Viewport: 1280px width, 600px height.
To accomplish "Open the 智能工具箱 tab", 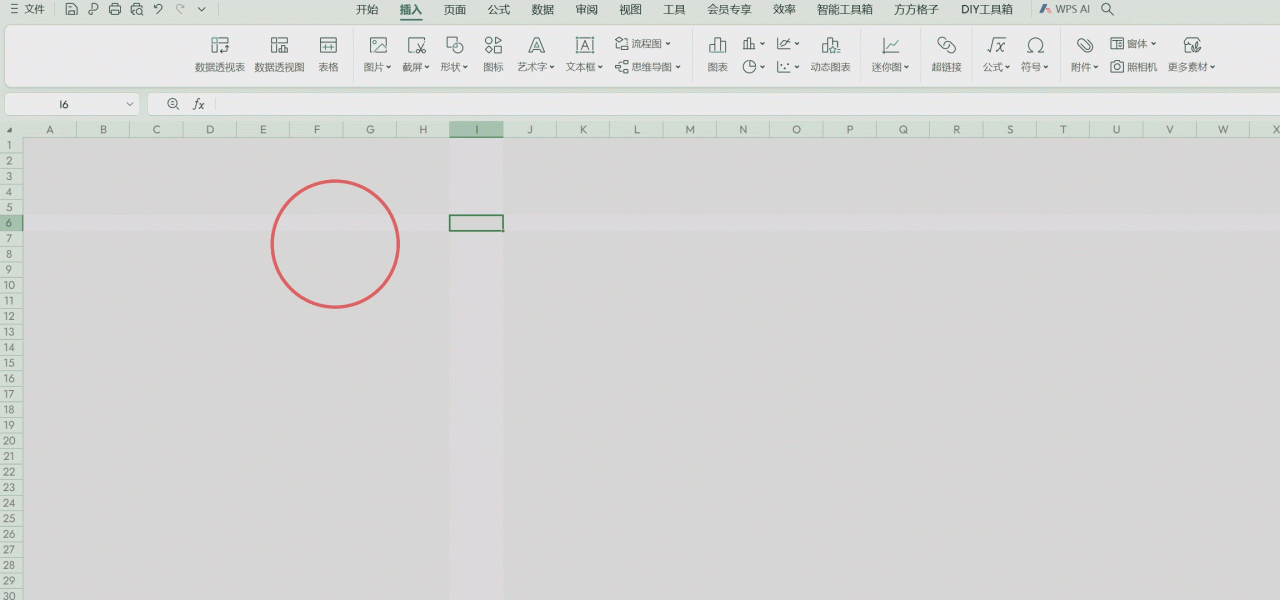I will (845, 10).
